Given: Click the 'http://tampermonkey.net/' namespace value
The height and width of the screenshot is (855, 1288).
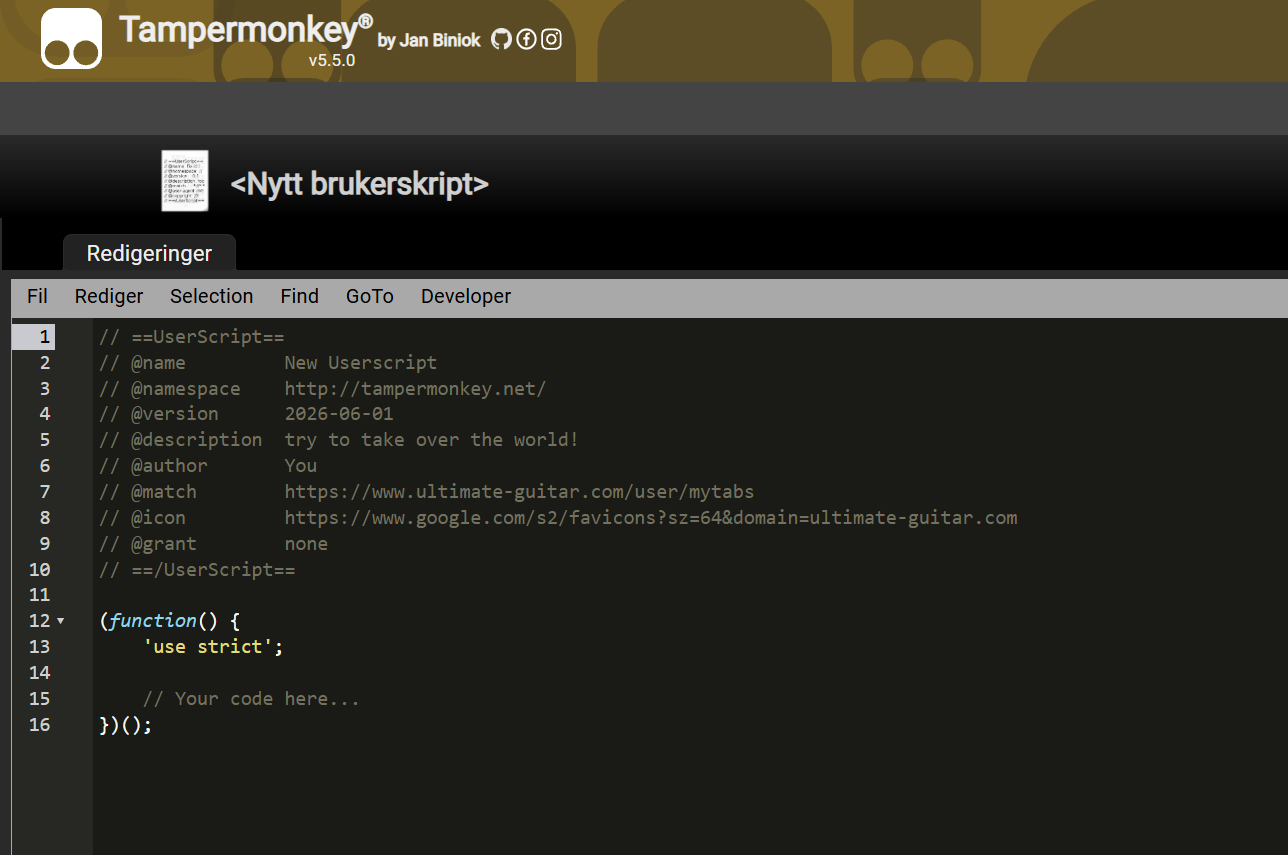Looking at the screenshot, I should click(416, 388).
